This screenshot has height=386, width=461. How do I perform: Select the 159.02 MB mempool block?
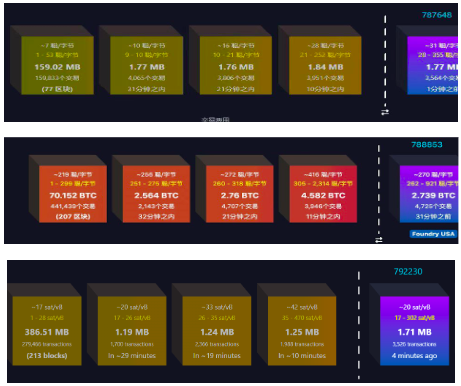point(57,65)
